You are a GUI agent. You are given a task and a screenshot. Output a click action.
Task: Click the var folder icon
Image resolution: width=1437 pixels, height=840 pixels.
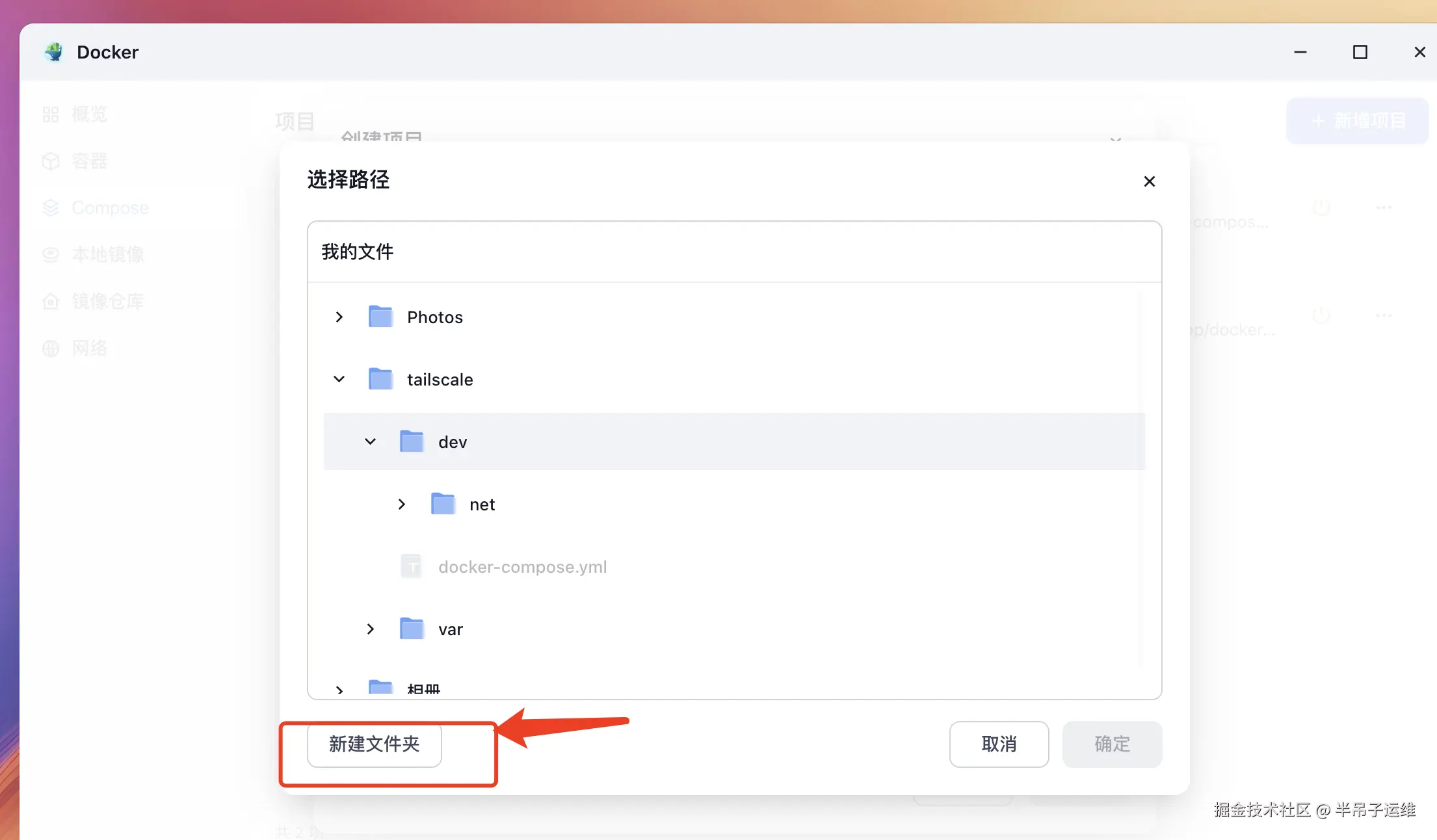(412, 629)
